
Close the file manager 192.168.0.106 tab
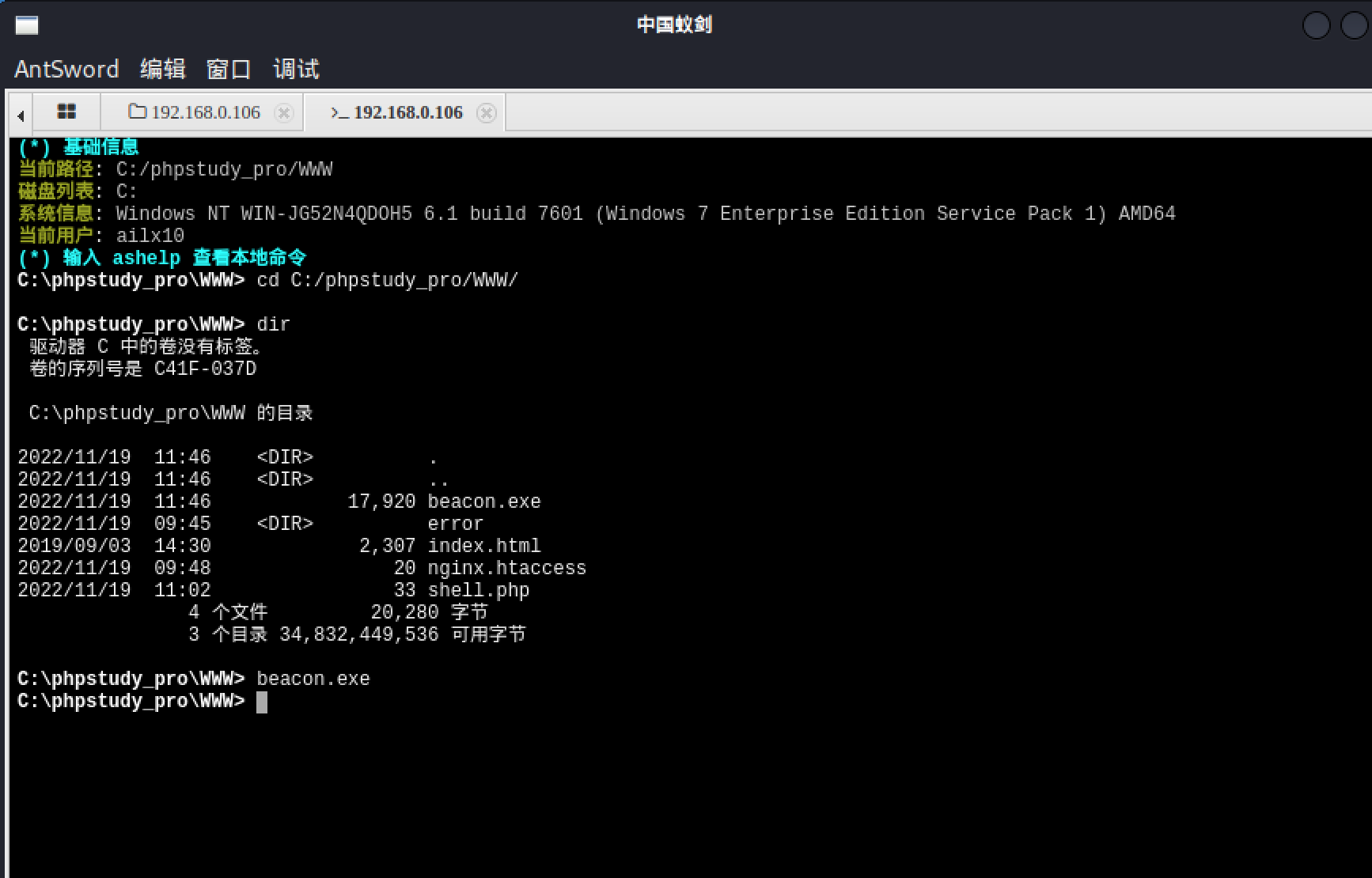coord(284,113)
